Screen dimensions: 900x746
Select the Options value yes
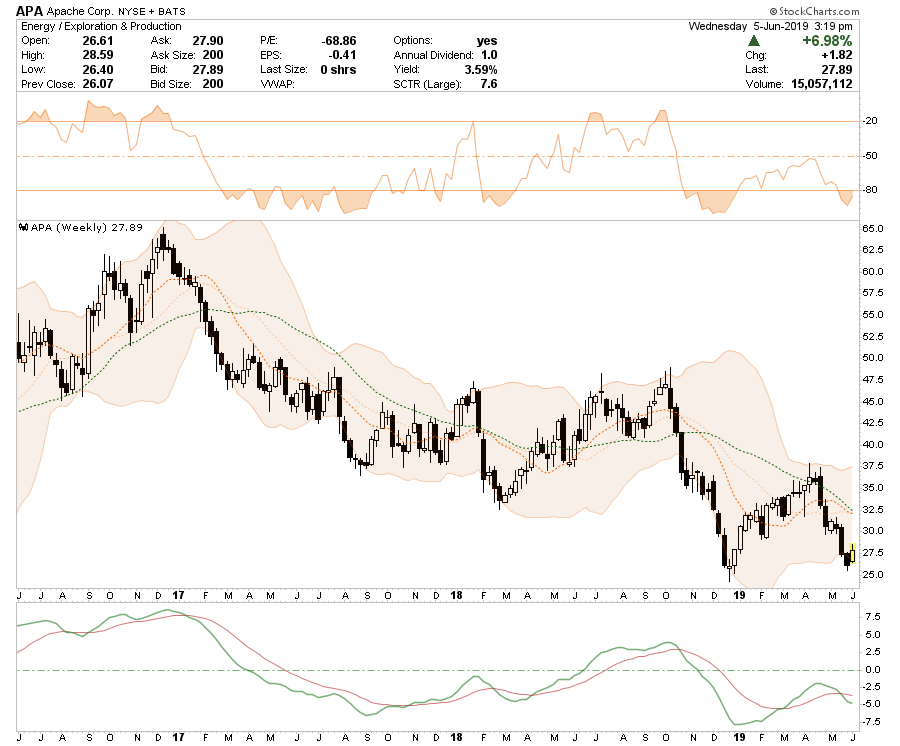pos(487,41)
